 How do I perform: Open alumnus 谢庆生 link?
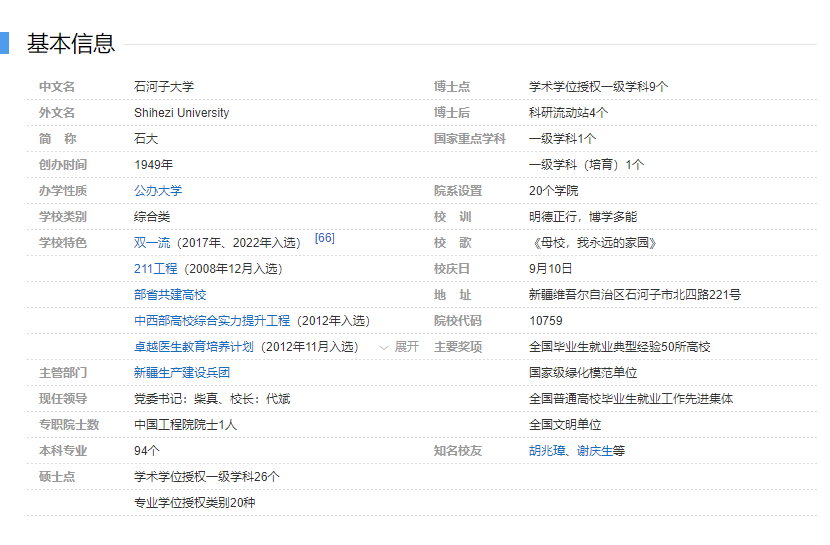[x=595, y=451]
